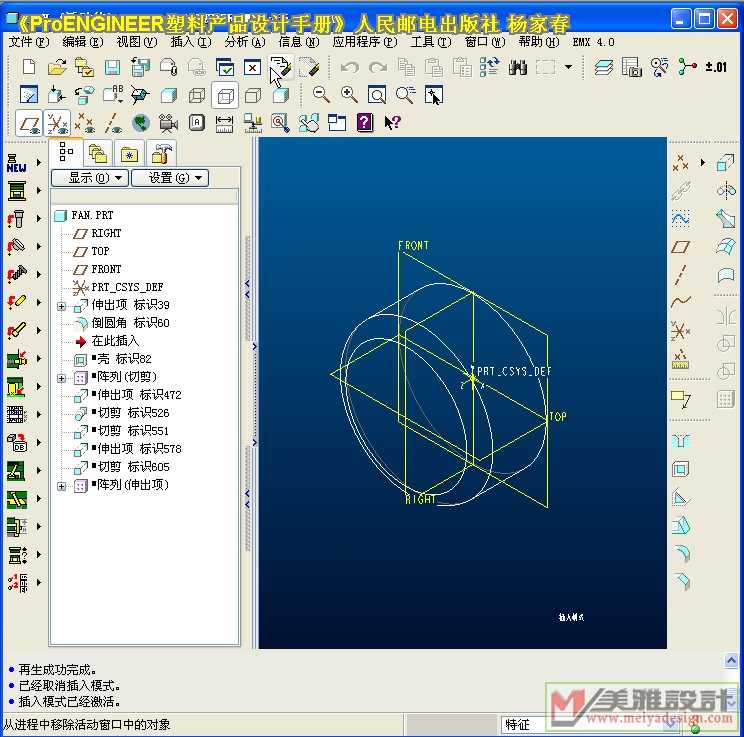Open the 编辑(E) menu

(83, 42)
